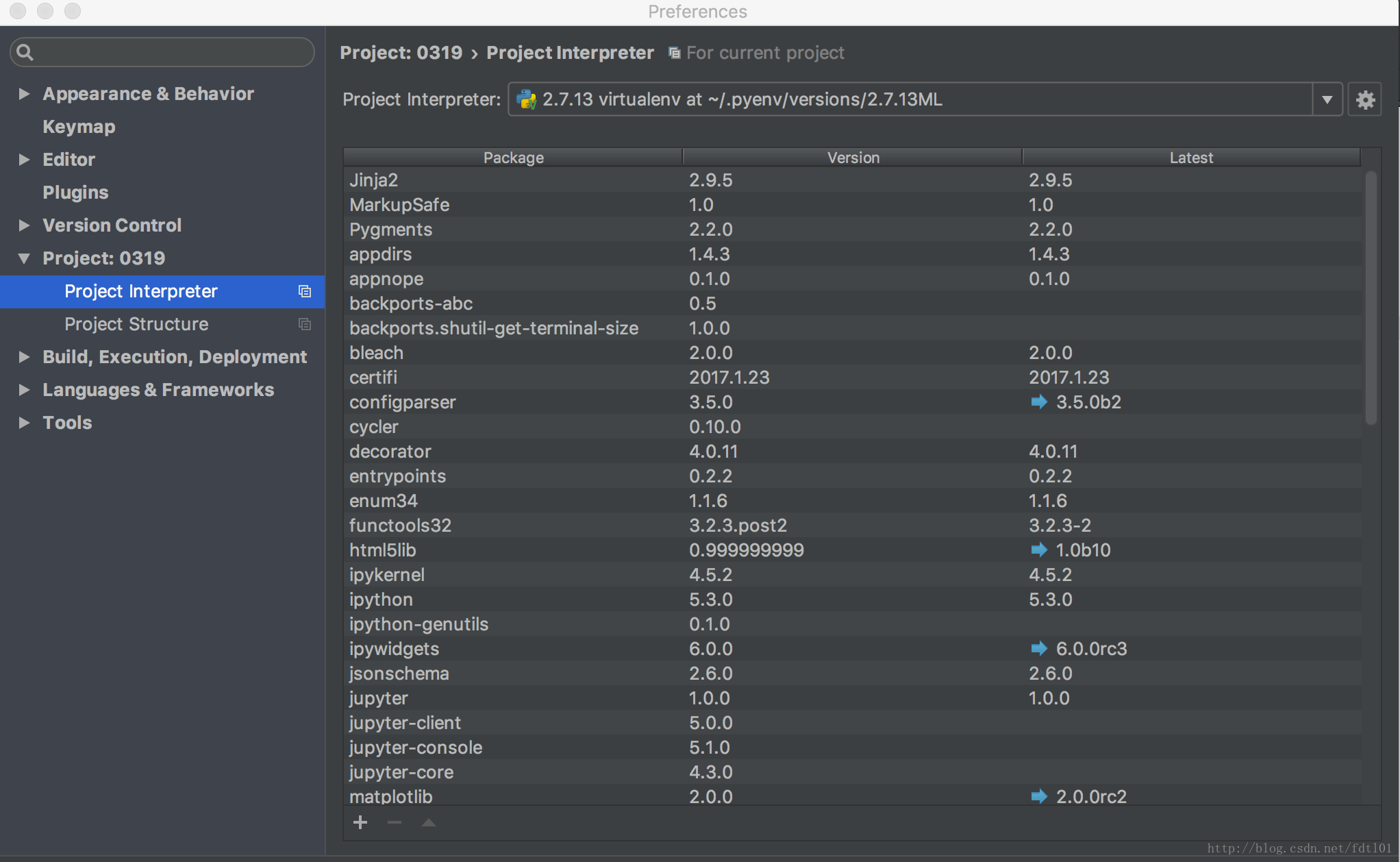
Task: Select the cycler package row
Action: coord(853,427)
